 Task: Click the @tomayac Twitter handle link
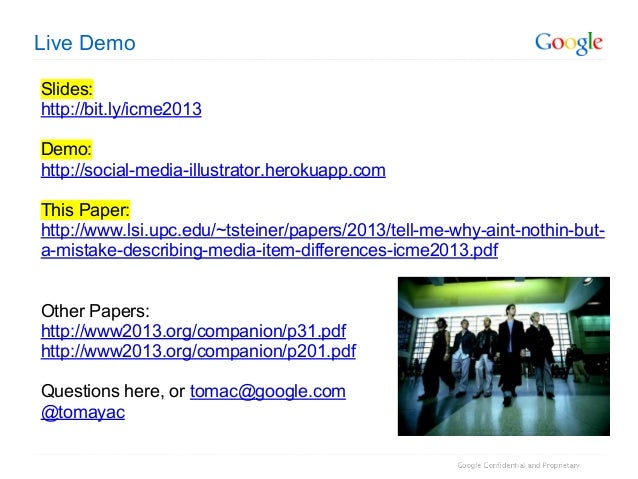point(83,412)
